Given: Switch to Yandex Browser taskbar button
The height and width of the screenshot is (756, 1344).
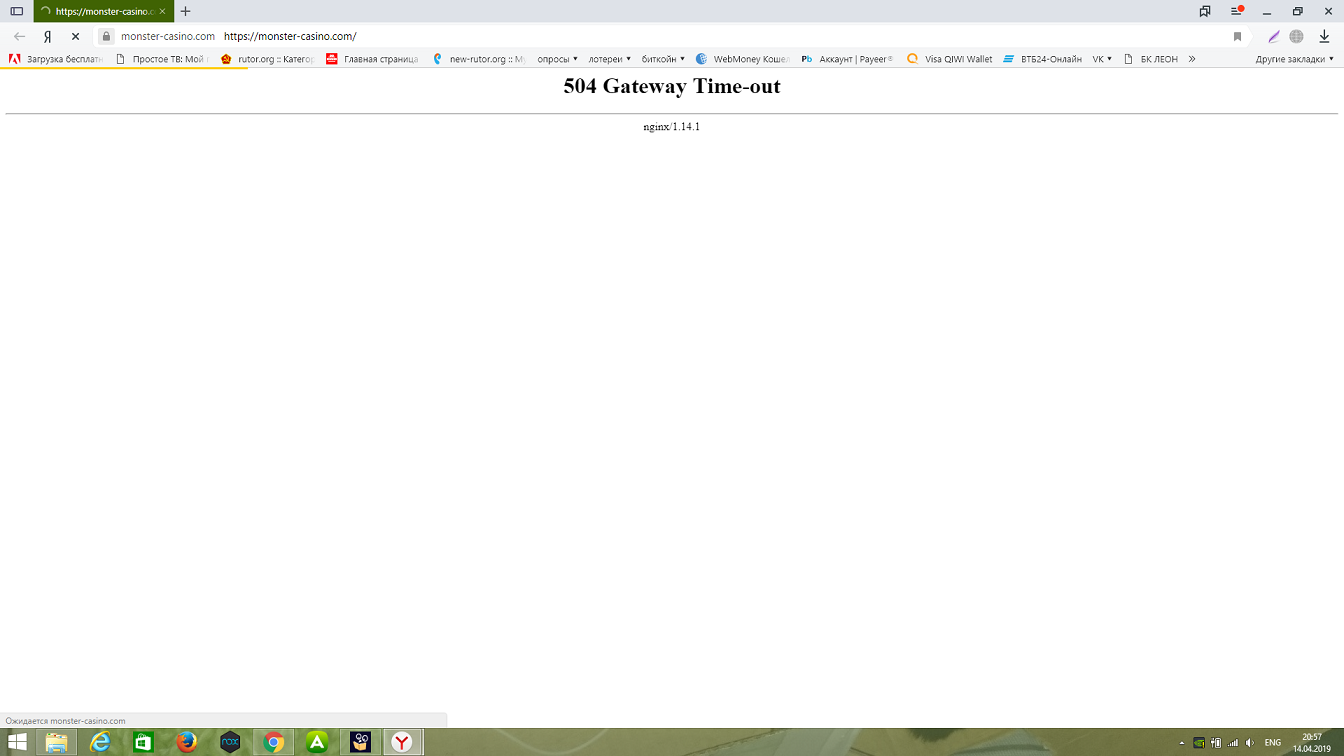Looking at the screenshot, I should (402, 742).
